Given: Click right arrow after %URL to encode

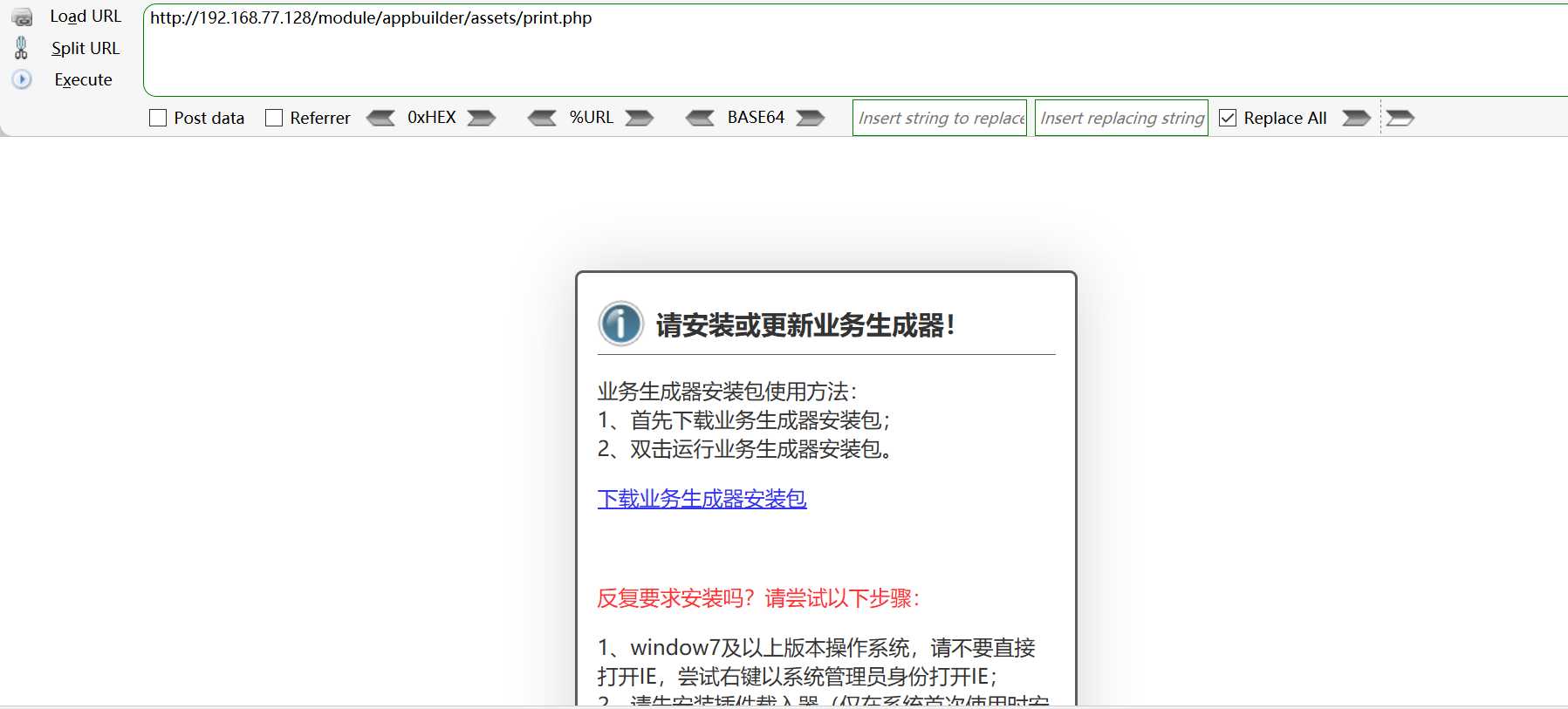Looking at the screenshot, I should click(x=640, y=118).
